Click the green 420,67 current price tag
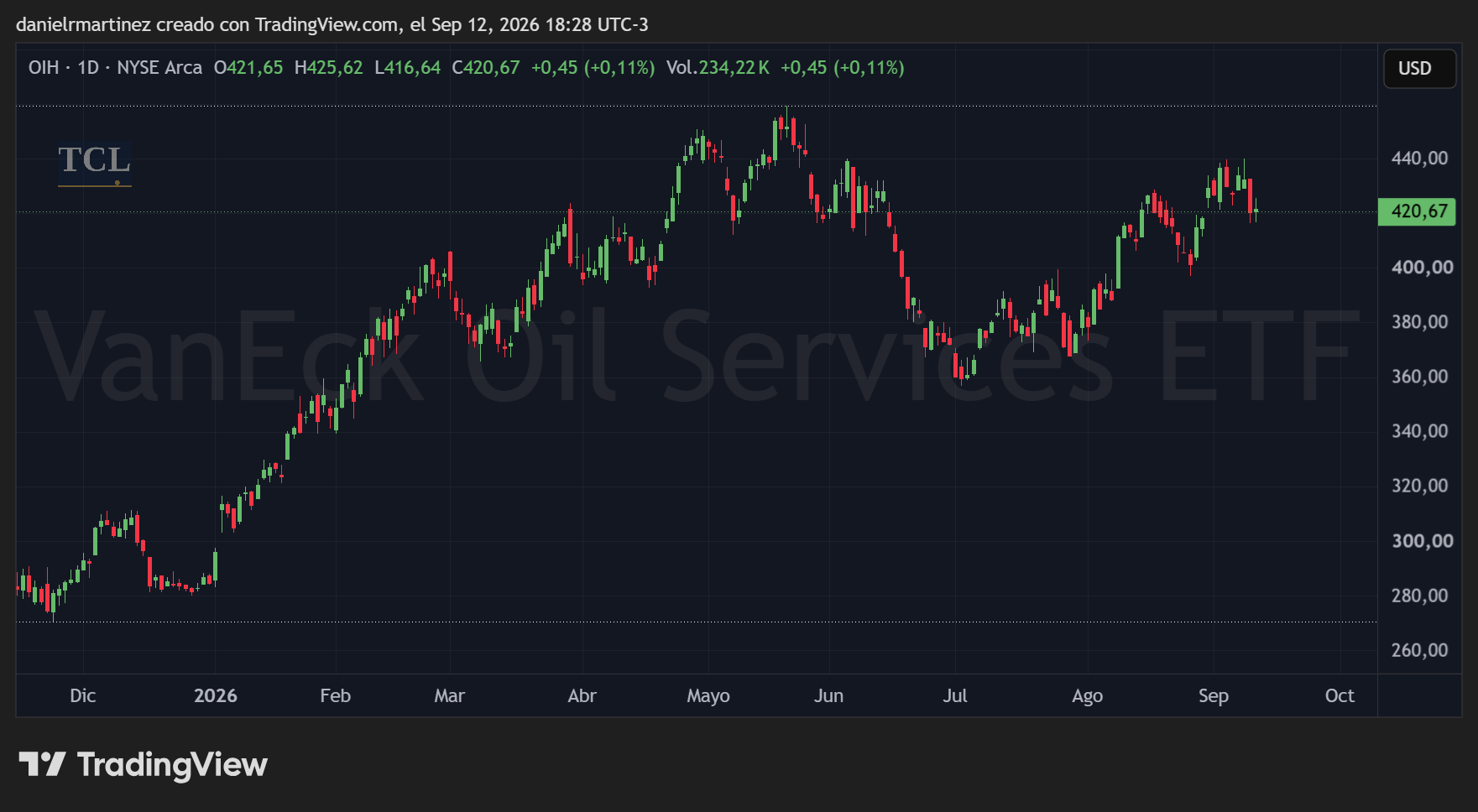1478x812 pixels. click(x=1418, y=211)
